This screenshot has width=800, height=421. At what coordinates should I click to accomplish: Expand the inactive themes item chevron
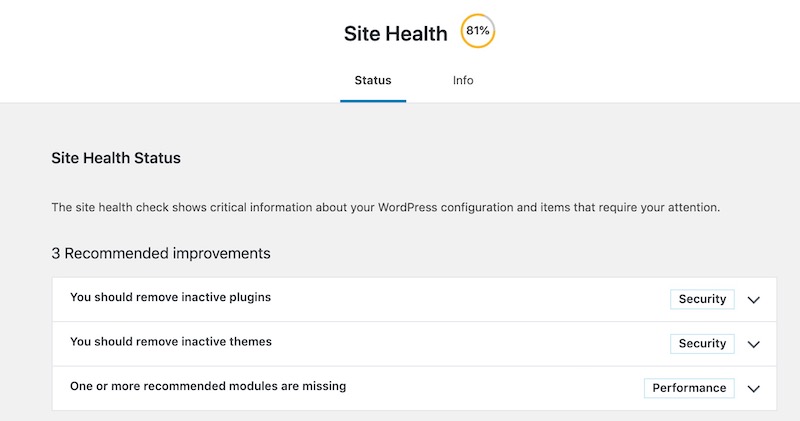pyautogui.click(x=754, y=344)
